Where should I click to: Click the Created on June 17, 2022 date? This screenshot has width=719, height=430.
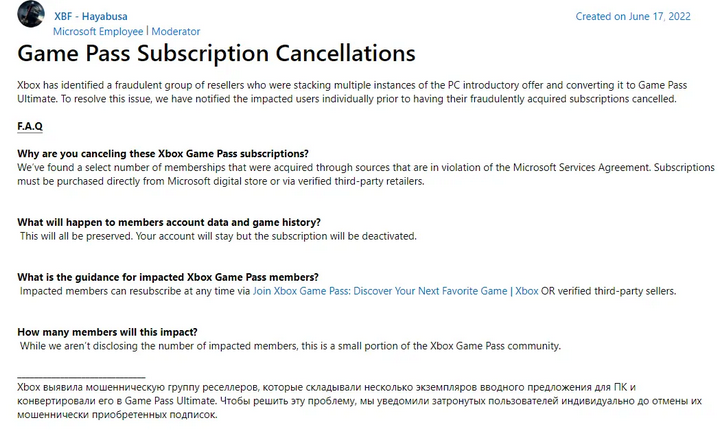point(633,17)
